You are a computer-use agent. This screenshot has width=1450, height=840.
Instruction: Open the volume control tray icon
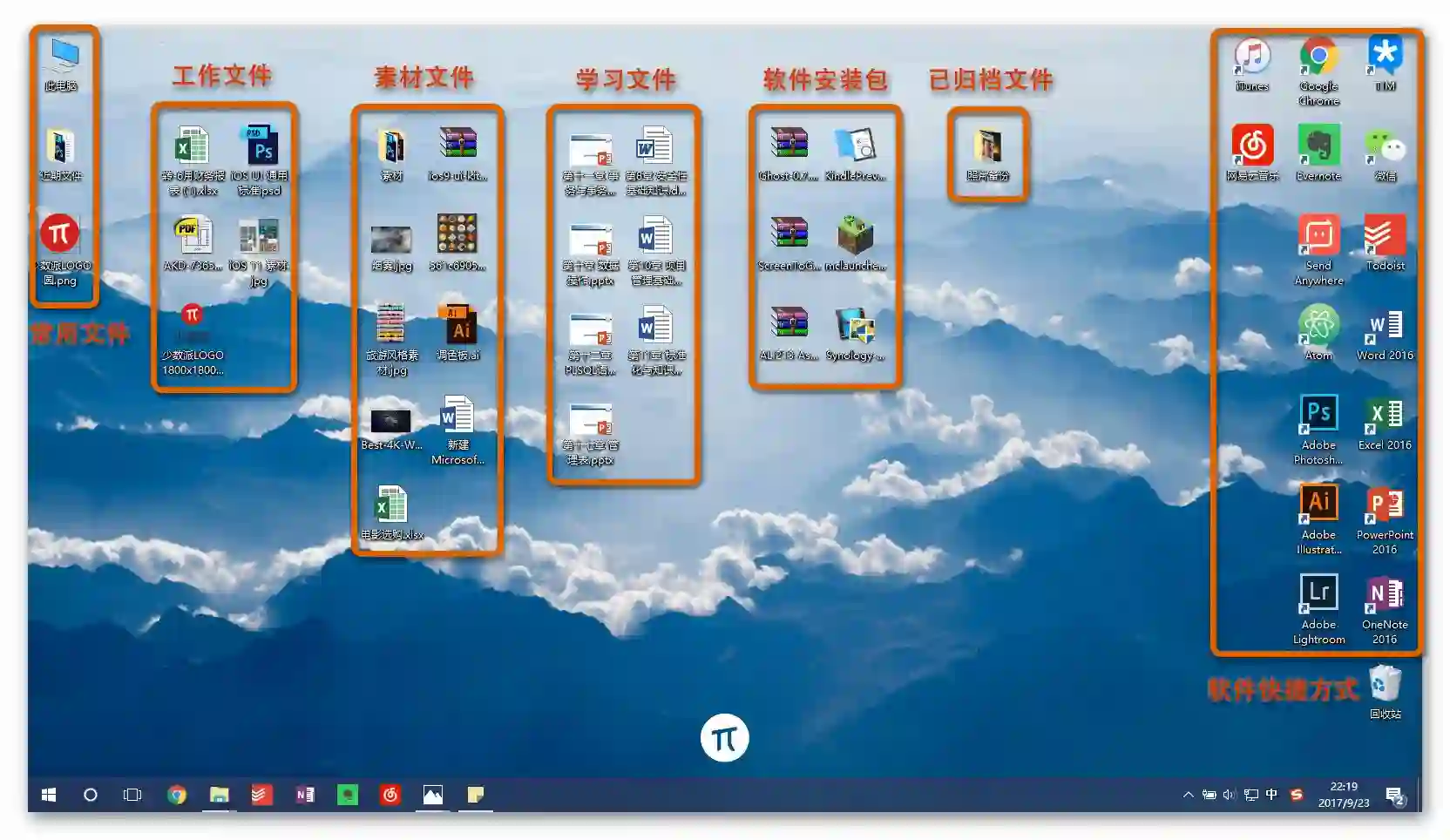tap(1229, 795)
